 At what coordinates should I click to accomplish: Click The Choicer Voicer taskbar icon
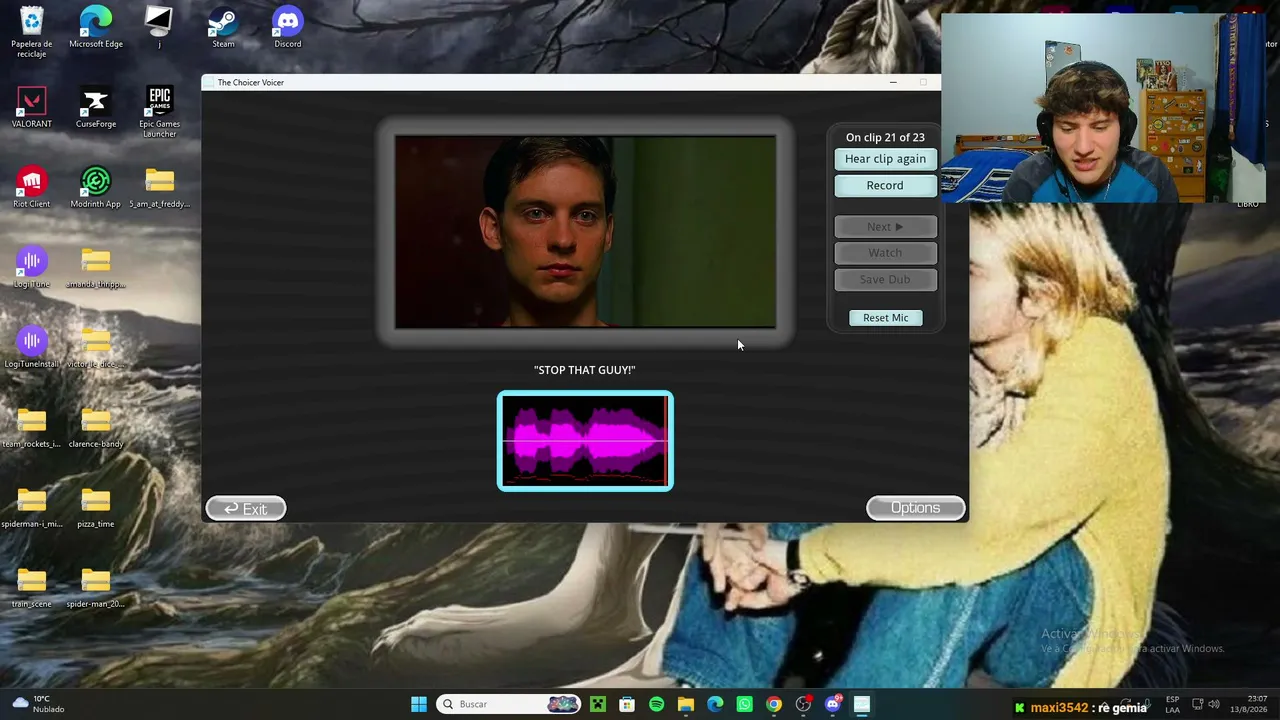[862, 704]
